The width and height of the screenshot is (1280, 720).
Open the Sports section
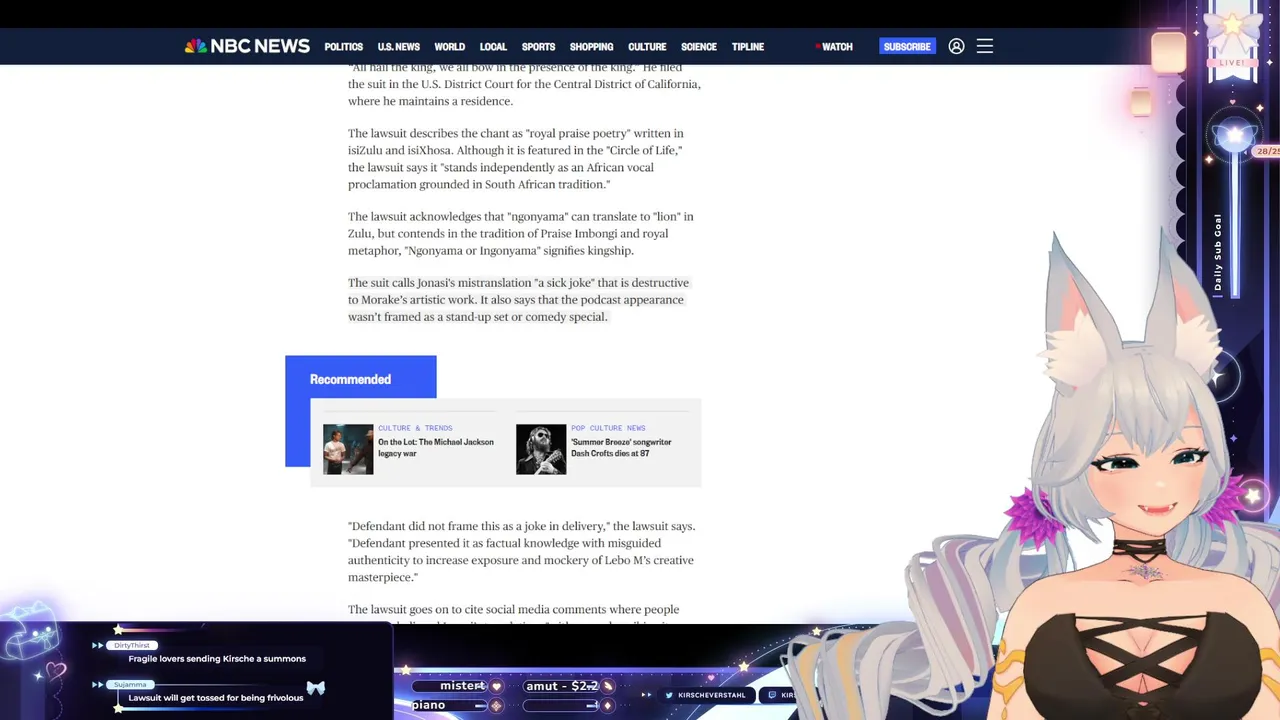tap(538, 47)
